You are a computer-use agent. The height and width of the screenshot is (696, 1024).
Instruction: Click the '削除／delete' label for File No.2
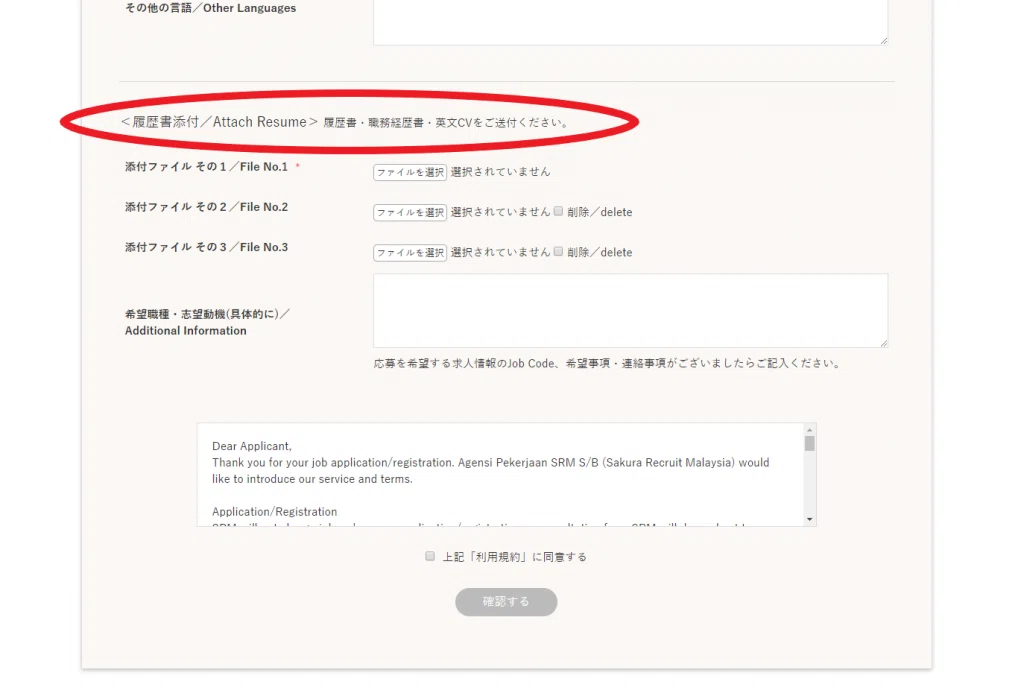(600, 212)
